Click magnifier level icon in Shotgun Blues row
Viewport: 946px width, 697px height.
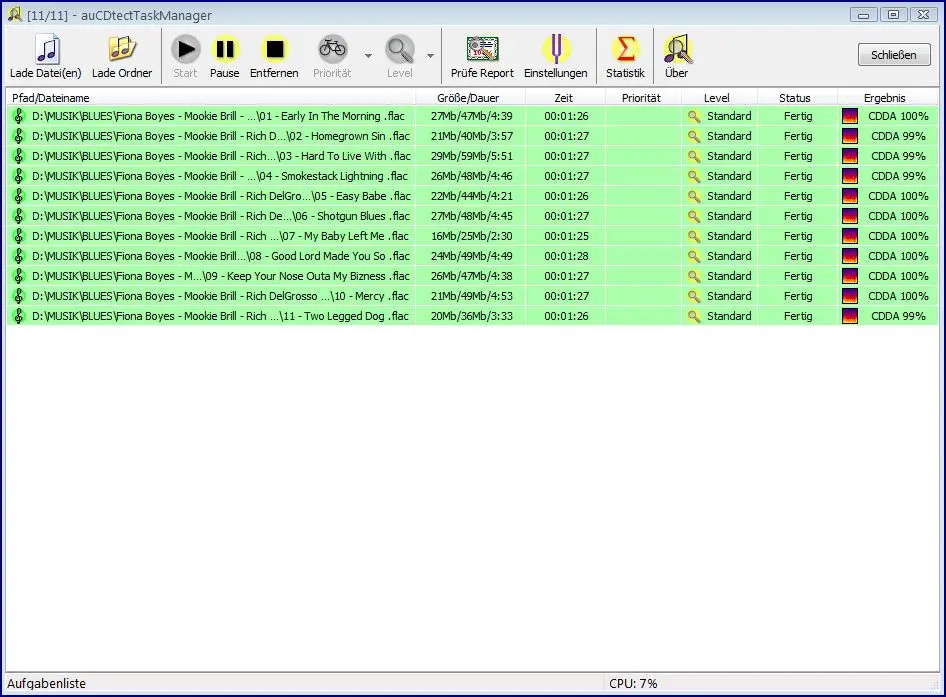pyautogui.click(x=694, y=216)
